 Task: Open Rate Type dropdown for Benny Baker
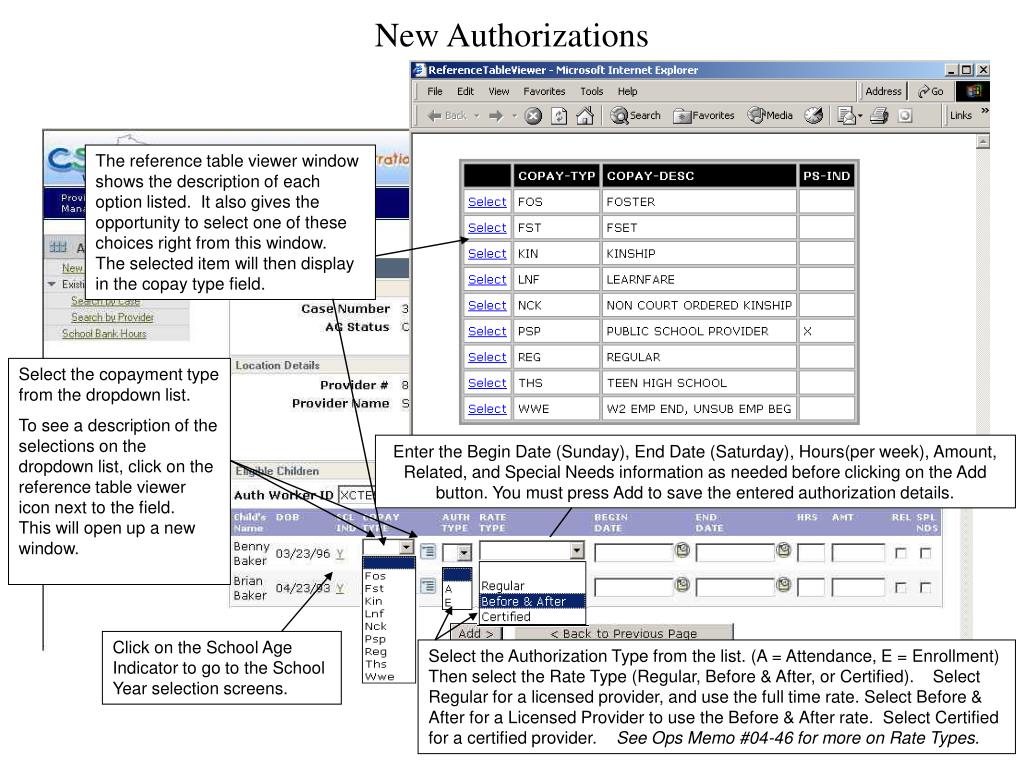577,550
